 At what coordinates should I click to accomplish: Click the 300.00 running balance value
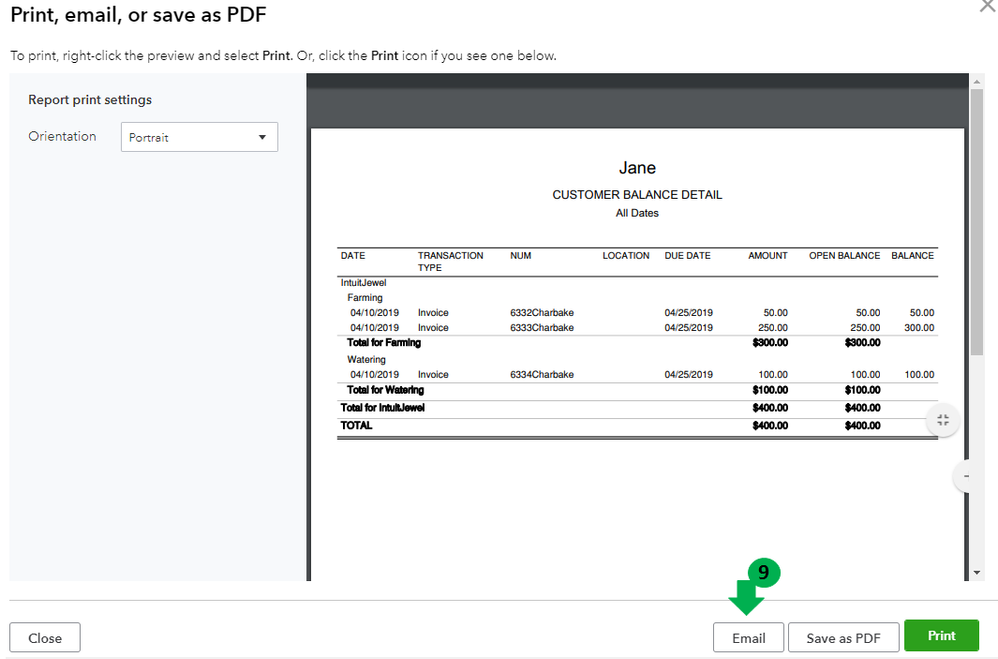(x=919, y=327)
